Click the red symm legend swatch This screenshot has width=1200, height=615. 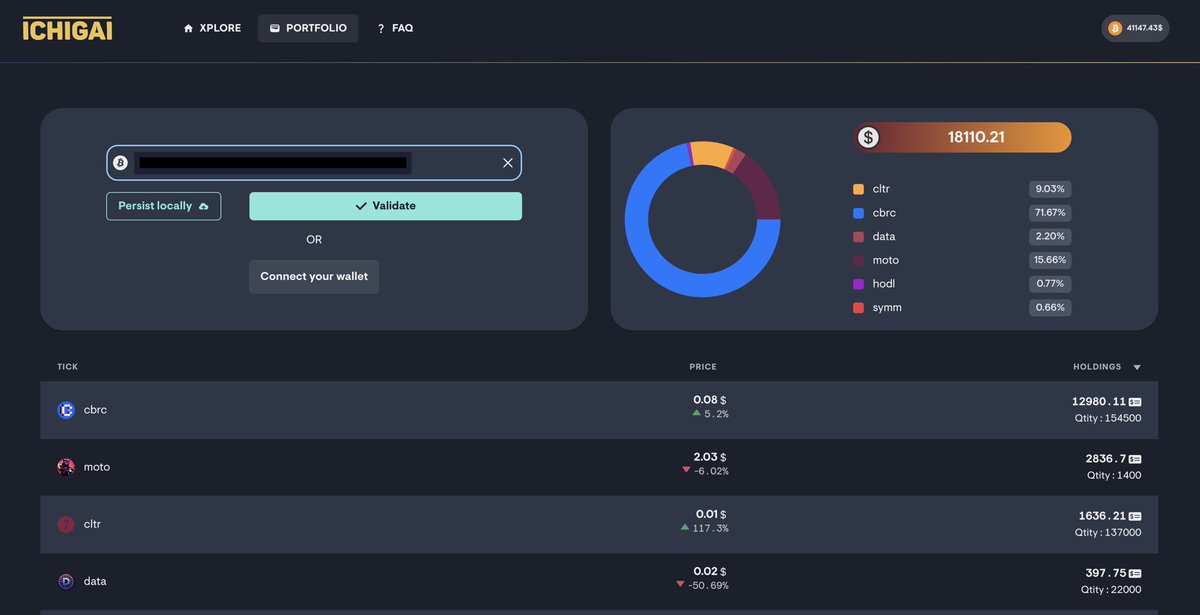(858, 308)
